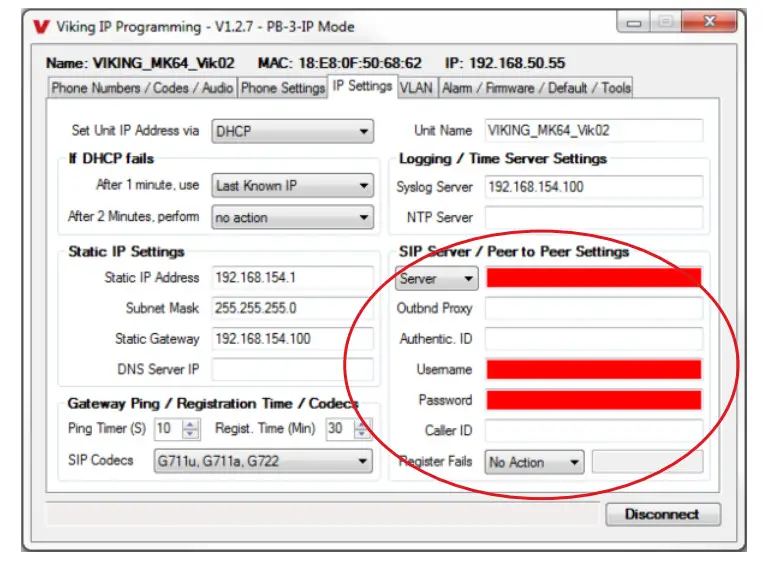
Task: Click the Unit Name input field
Action: 594,131
